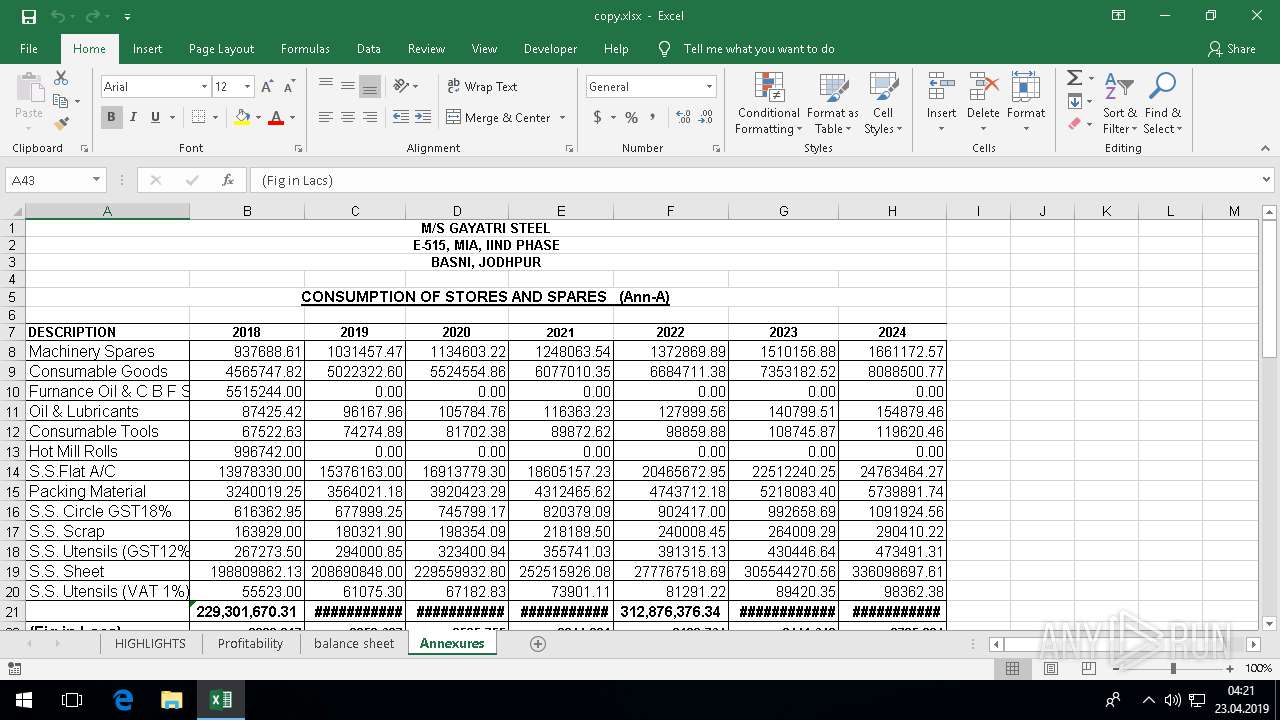The width and height of the screenshot is (1280, 720).
Task: Click the Format Painter brush
Action: pos(61,124)
